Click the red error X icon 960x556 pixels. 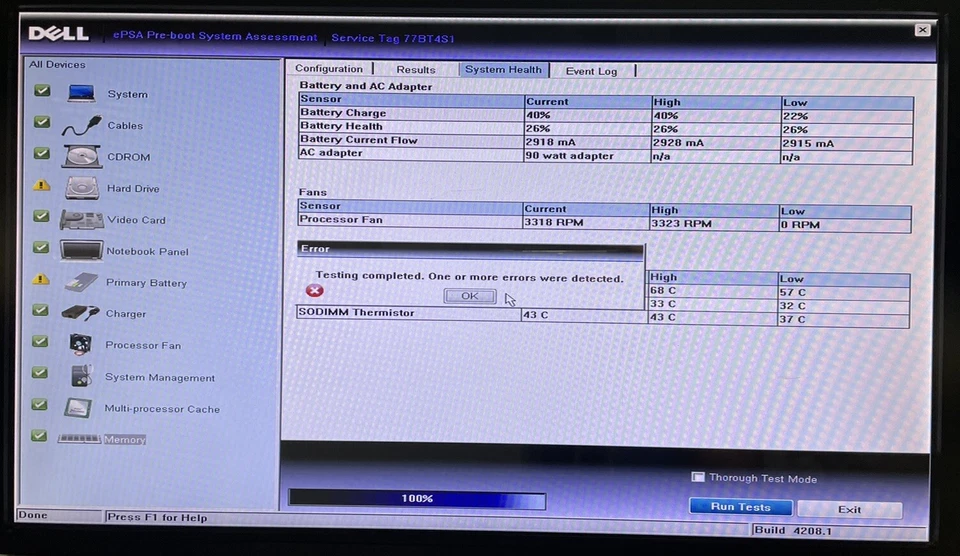(315, 290)
